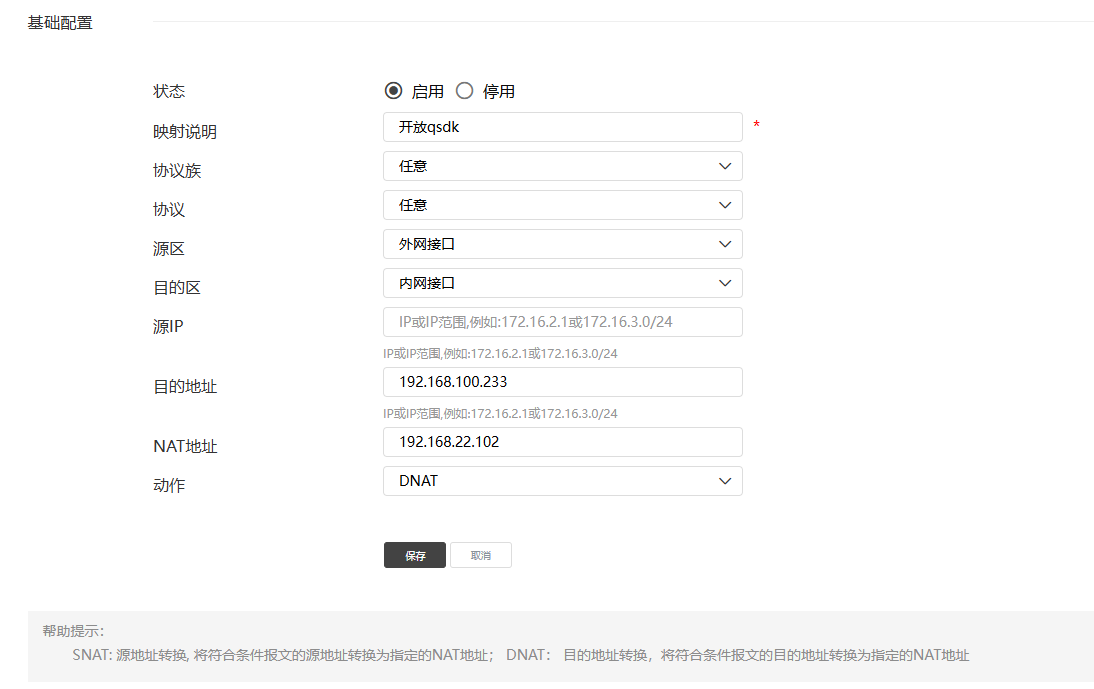Open the 源区 field showing 外网接口
Image resolution: width=1094 pixels, height=689 pixels.
click(x=550, y=244)
